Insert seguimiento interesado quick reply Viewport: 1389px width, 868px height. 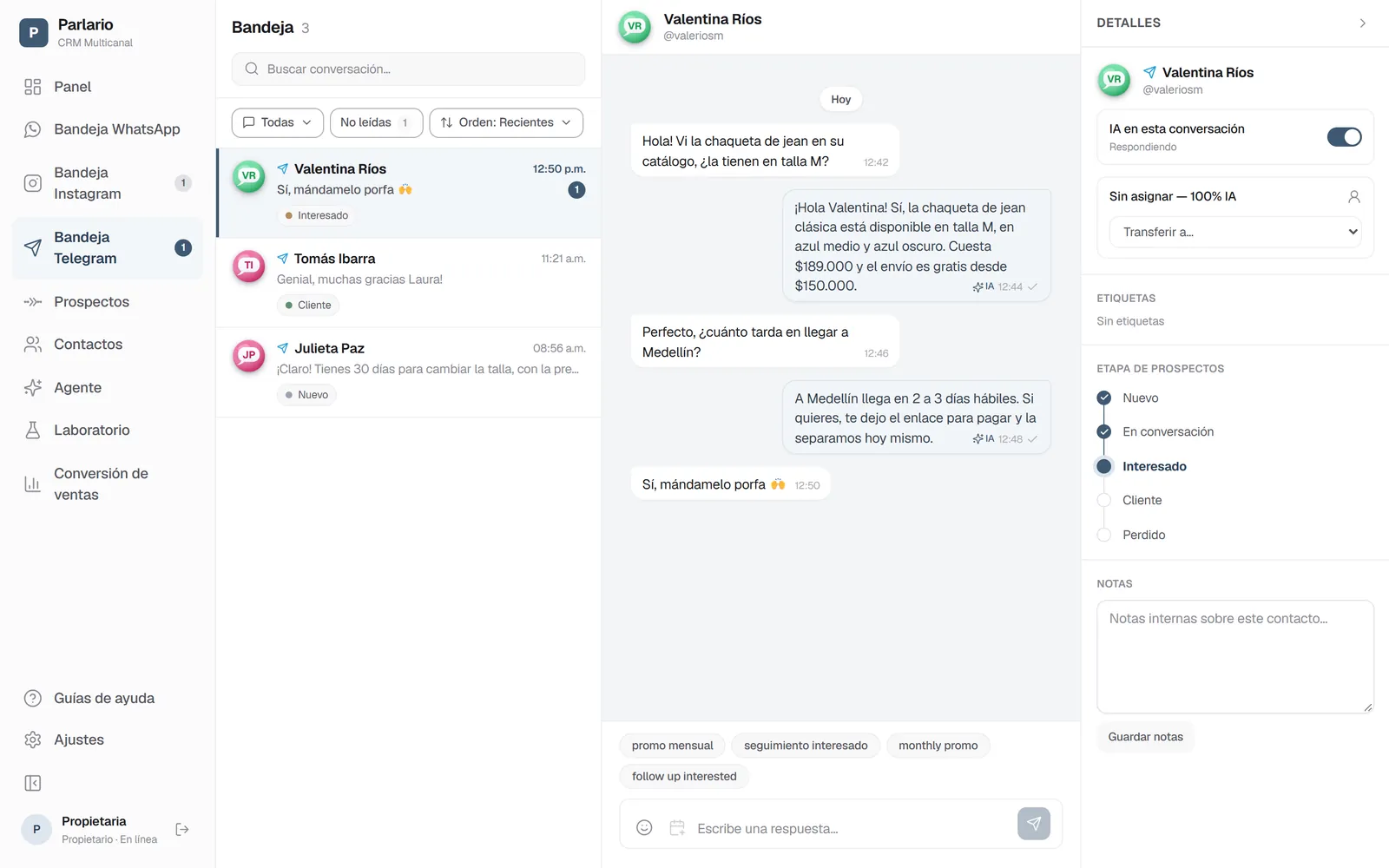click(x=806, y=746)
